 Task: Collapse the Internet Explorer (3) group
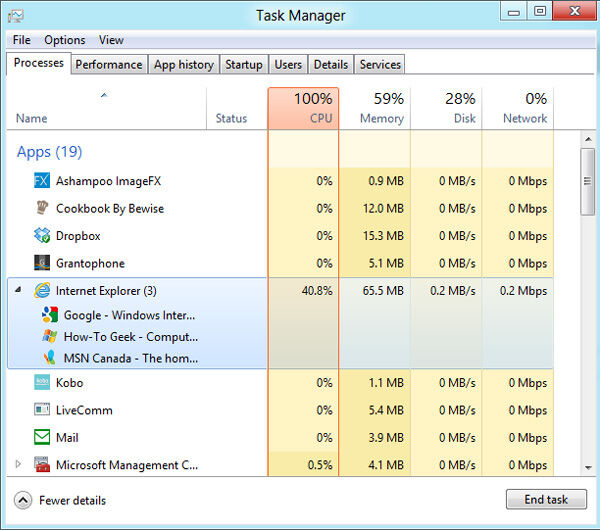coord(18,290)
